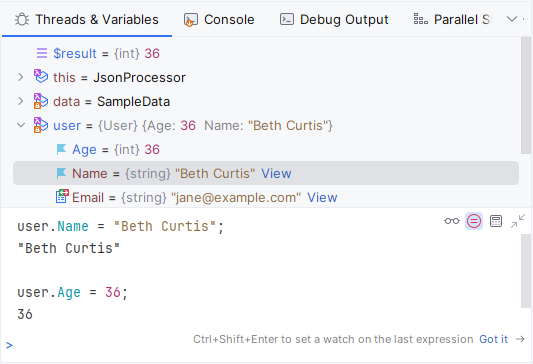
Task: Click the "Beth Curtis" result output line
Action: pyautogui.click(x=69, y=248)
